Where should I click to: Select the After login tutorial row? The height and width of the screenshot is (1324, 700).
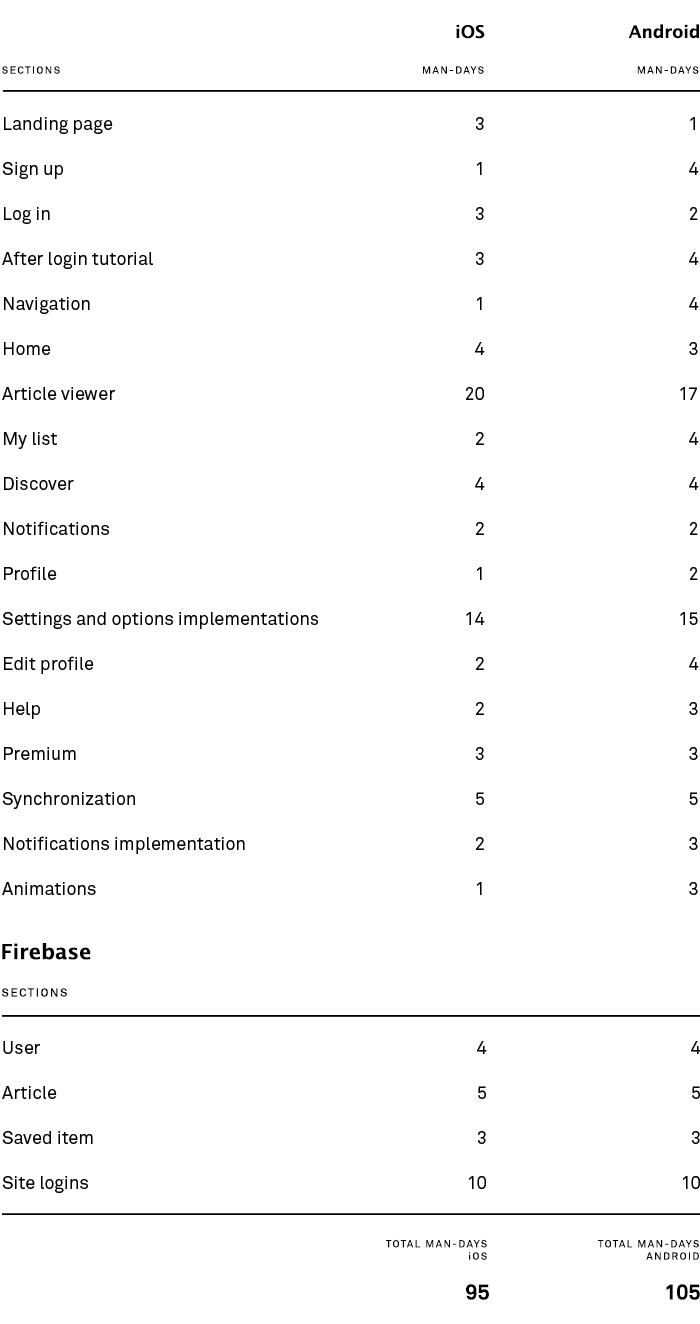click(350, 259)
